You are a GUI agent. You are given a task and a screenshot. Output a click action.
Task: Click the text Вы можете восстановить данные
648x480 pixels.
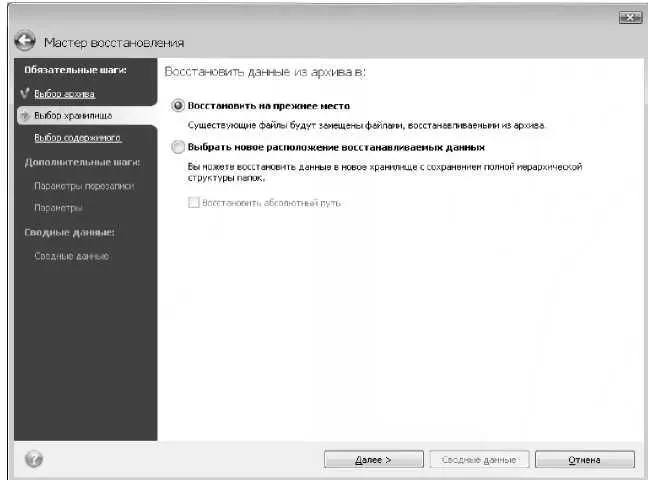pyautogui.click(x=385, y=172)
